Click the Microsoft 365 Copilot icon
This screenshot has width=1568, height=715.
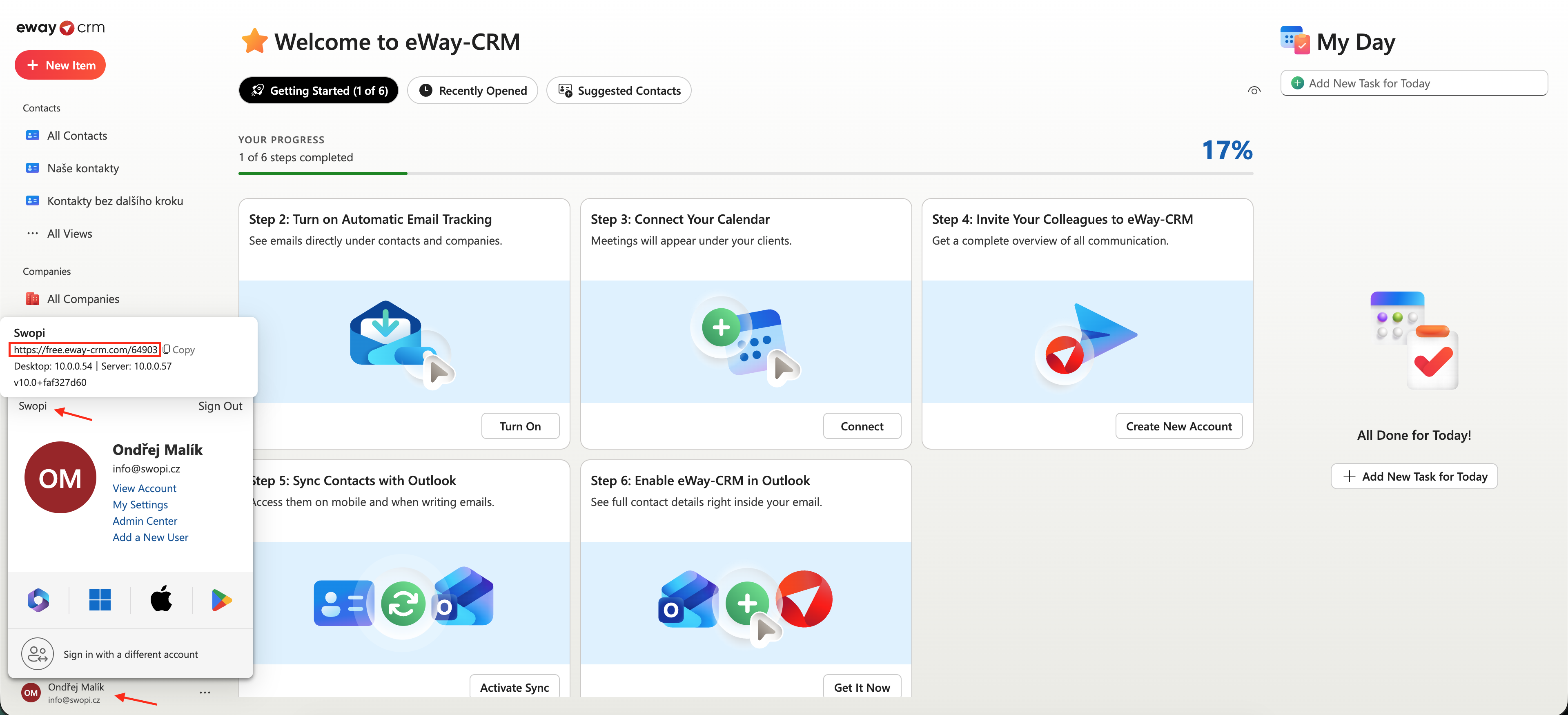click(38, 601)
